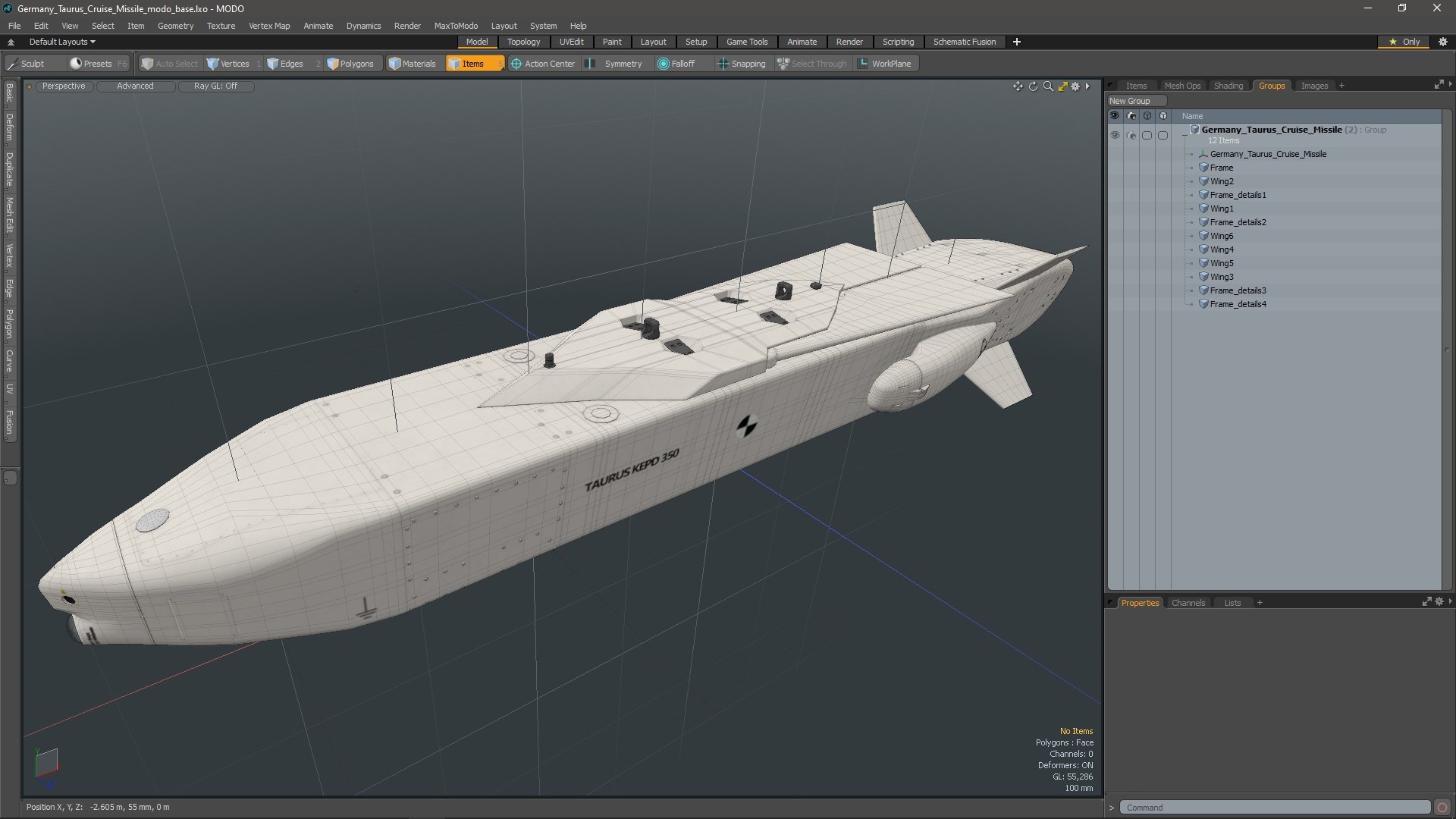
Task: Open the Shading tab
Action: [1228, 86]
